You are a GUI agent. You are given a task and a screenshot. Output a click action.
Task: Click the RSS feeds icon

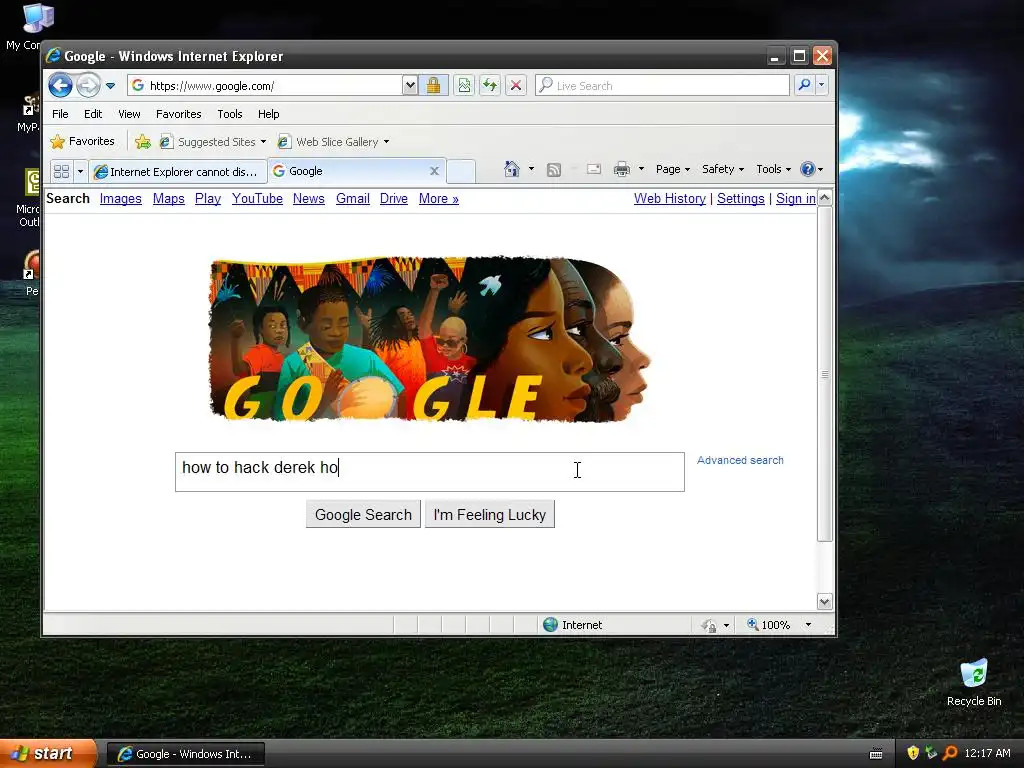tap(554, 170)
